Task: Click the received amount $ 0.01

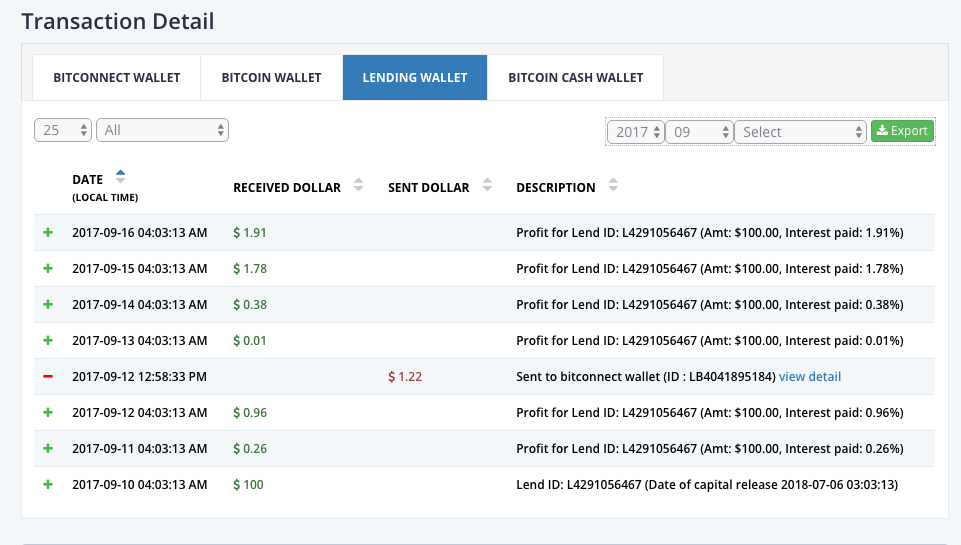Action: tap(249, 340)
